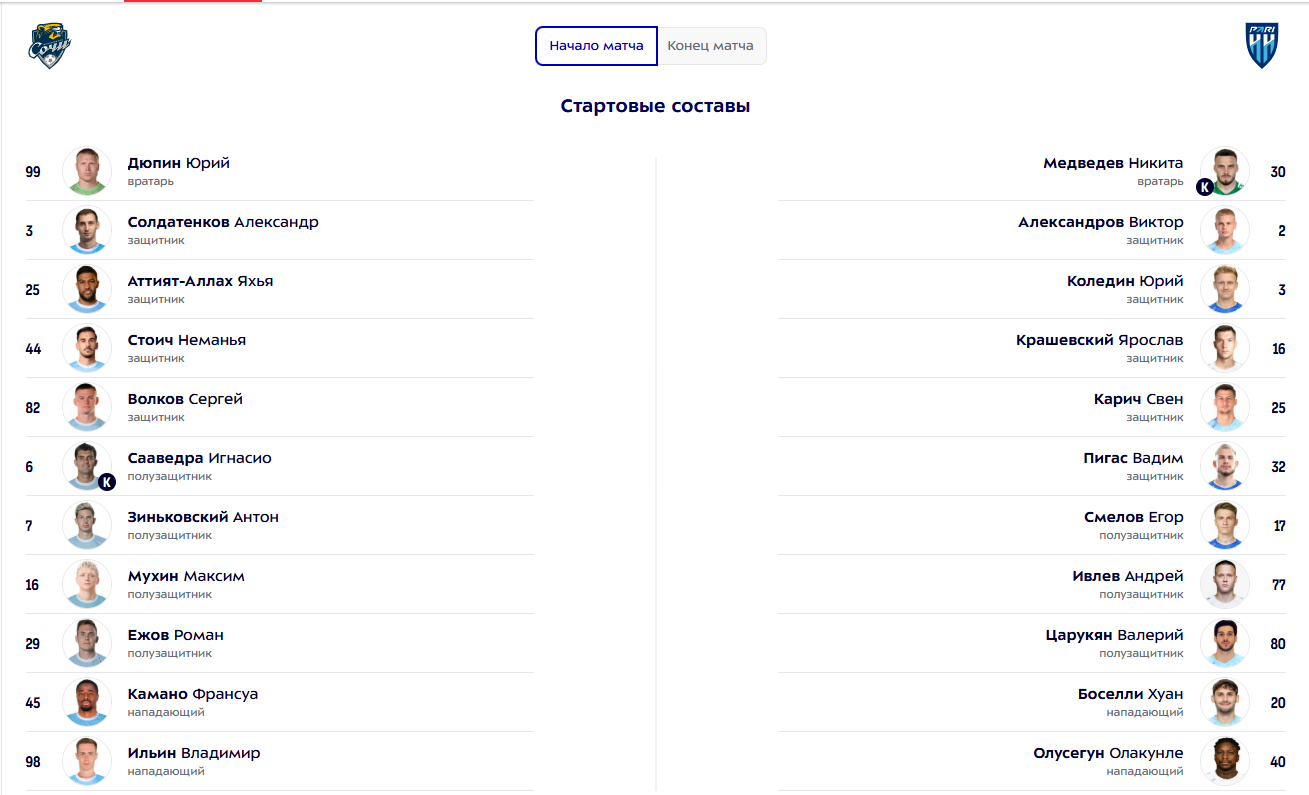Click the captain badge on Сааведра's photo
1309x795 pixels.
(x=107, y=482)
